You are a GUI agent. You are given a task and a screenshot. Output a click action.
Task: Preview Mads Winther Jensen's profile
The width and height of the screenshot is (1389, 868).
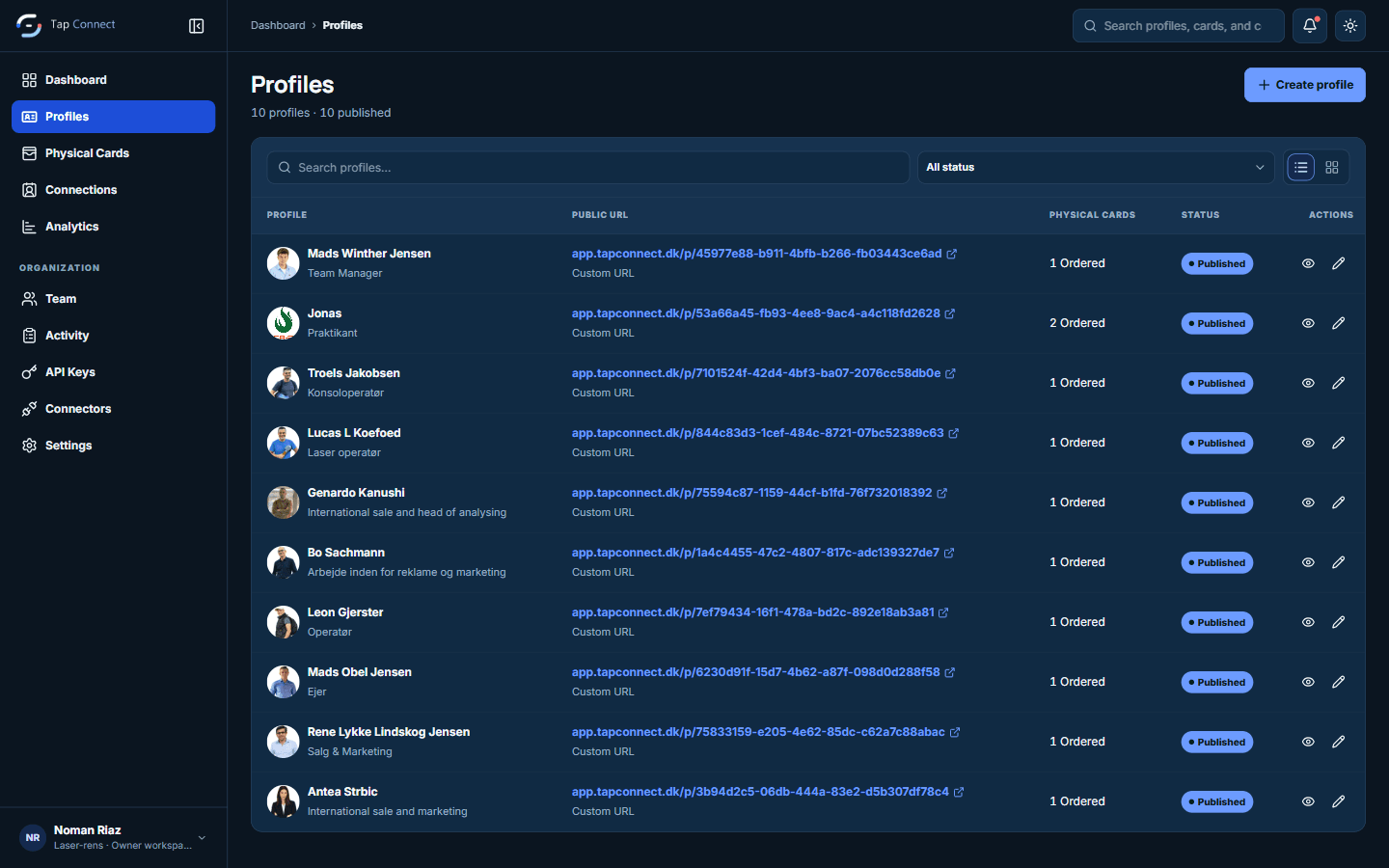pos(1308,263)
